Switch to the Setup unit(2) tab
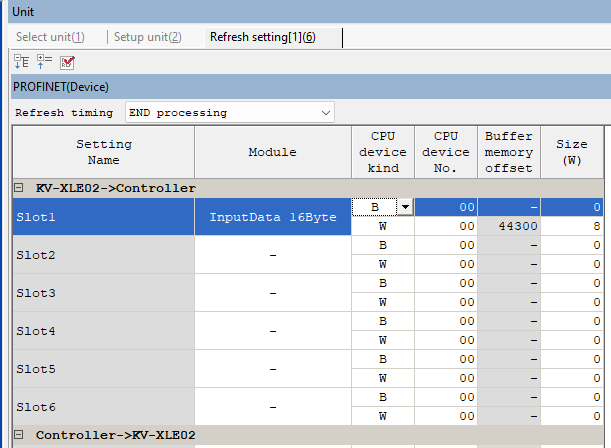 click(x=148, y=37)
